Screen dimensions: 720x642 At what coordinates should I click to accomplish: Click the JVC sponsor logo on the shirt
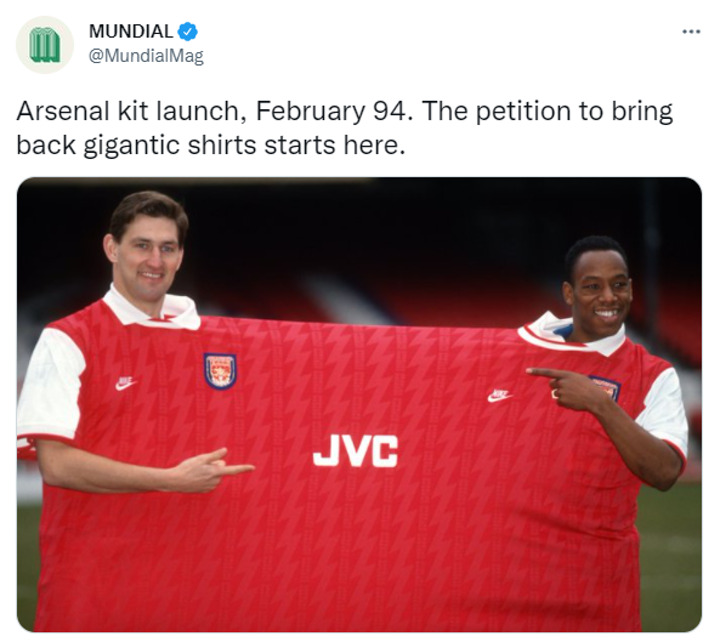(355, 451)
